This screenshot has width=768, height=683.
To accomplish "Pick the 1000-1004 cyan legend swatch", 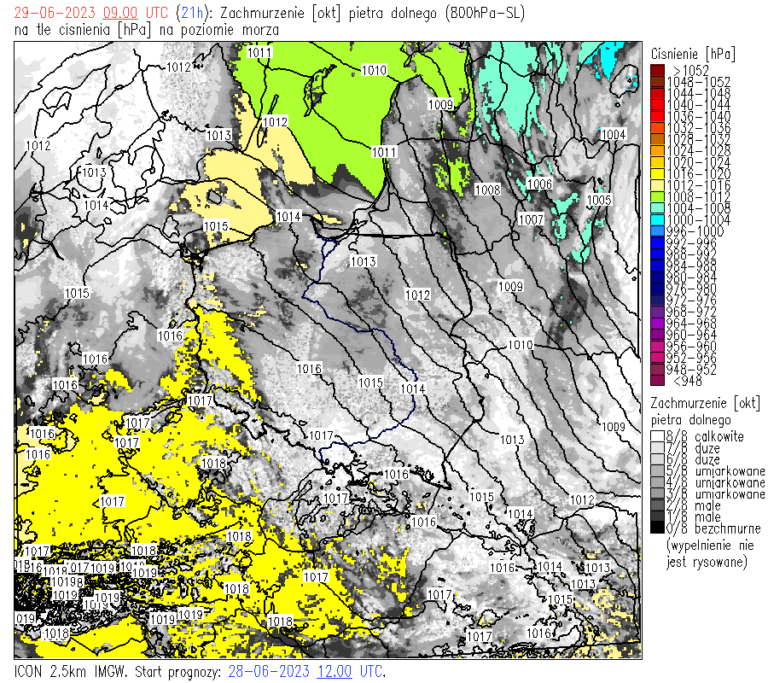I will (656, 219).
